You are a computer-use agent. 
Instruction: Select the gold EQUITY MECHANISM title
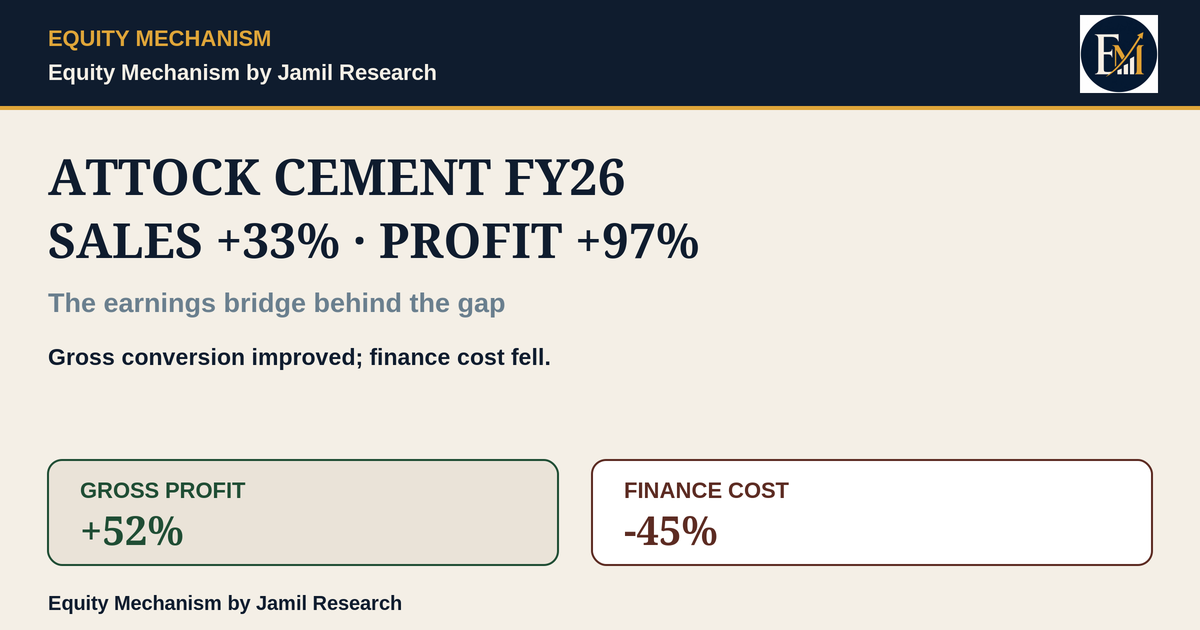tap(159, 39)
